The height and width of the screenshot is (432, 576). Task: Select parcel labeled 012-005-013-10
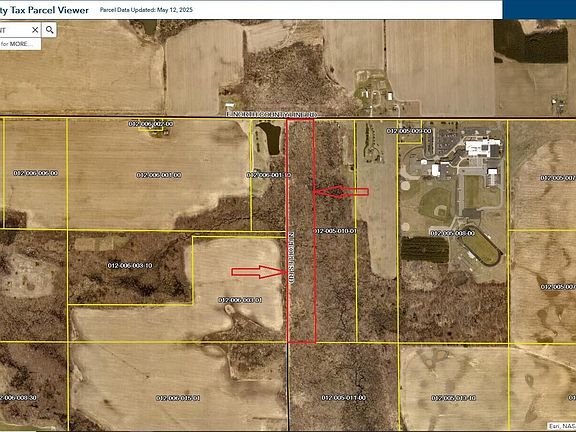pos(454,398)
